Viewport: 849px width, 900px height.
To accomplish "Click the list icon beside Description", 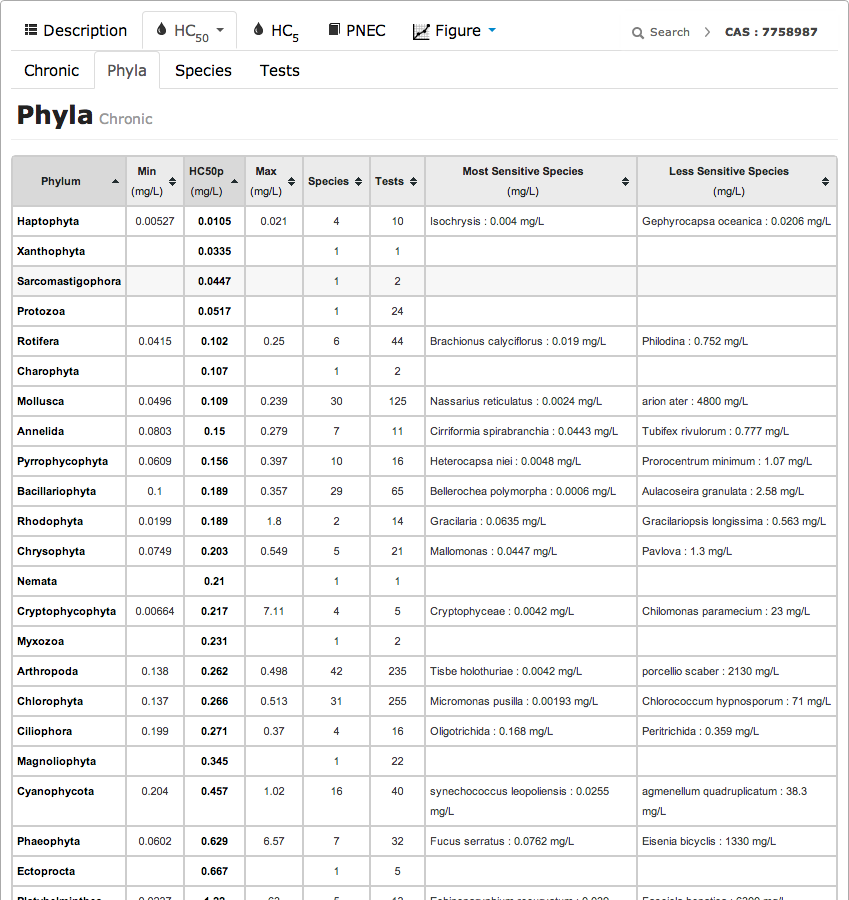I will 31,31.
